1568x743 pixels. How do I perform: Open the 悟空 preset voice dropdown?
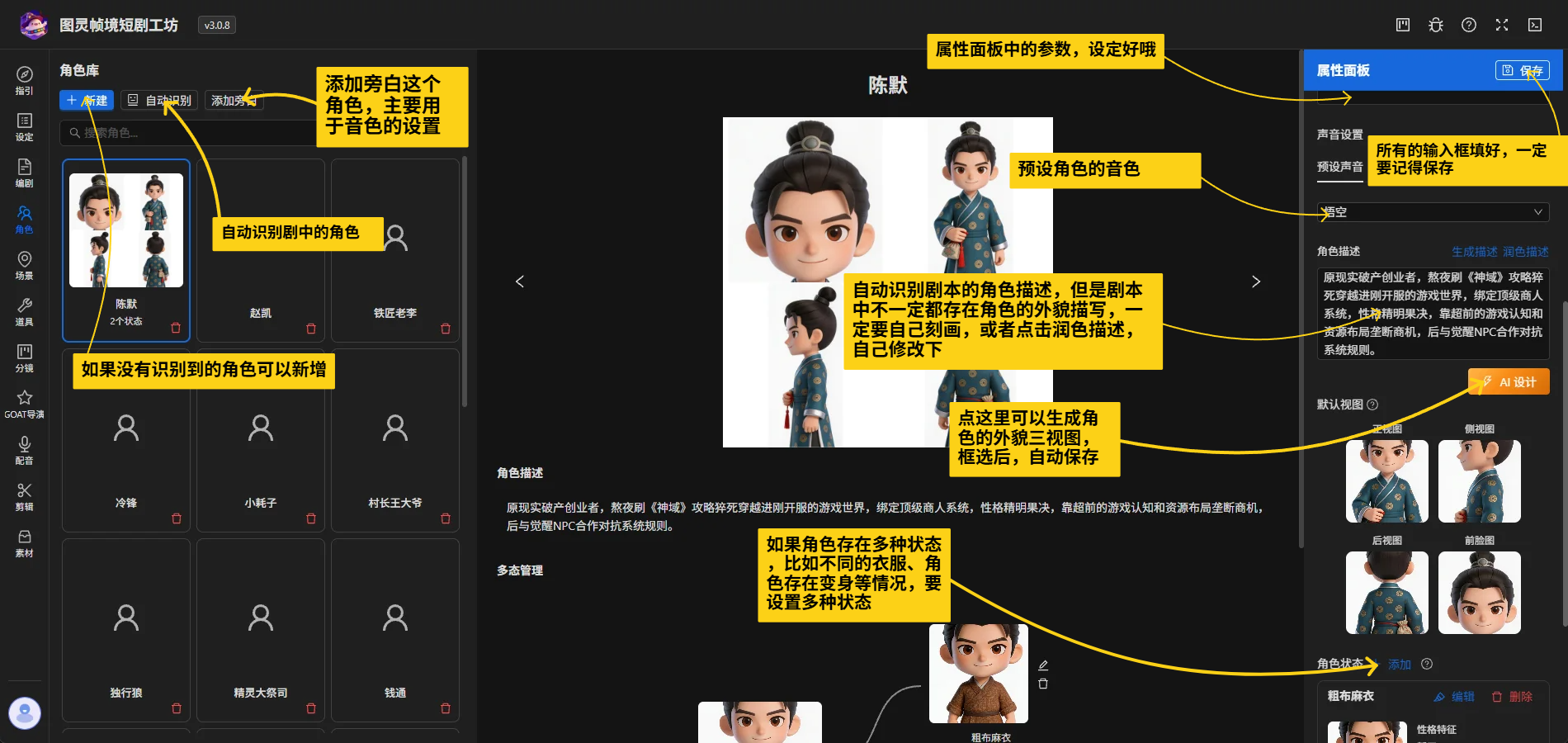pos(1433,212)
